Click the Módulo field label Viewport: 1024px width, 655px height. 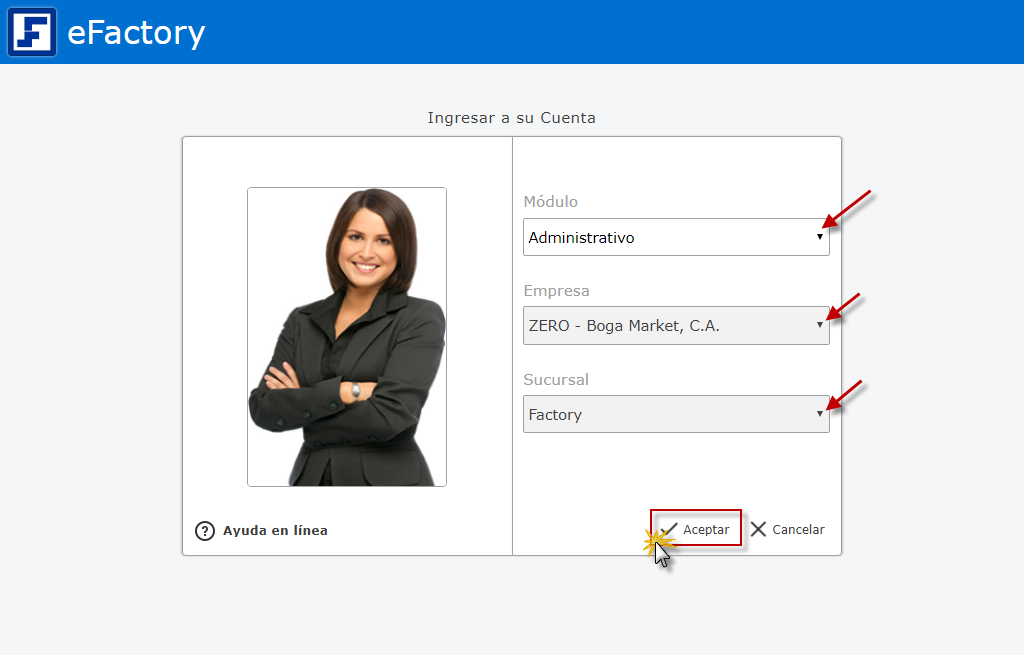click(x=551, y=202)
